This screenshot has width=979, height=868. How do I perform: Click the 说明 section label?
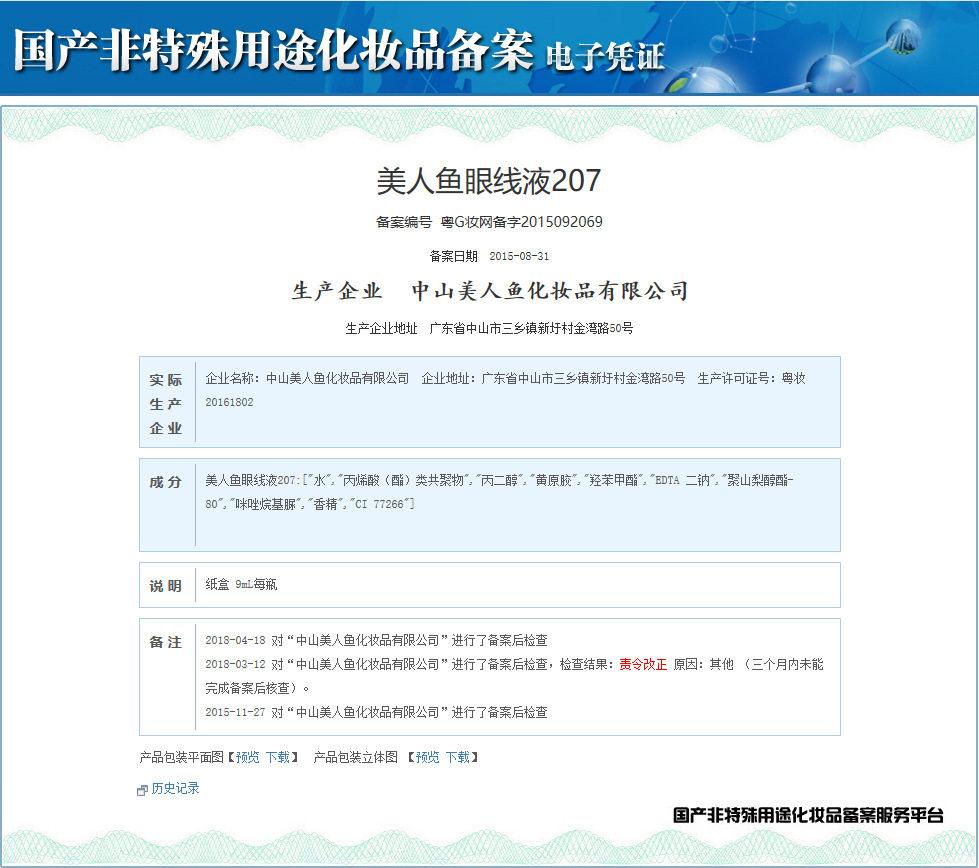point(166,586)
